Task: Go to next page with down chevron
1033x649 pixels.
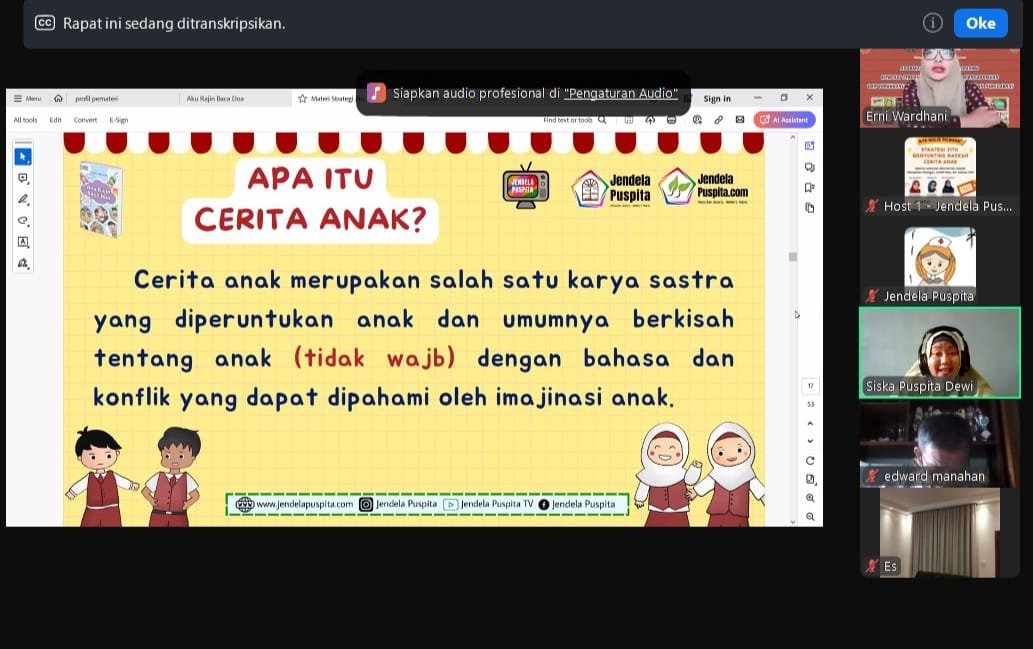Action: pos(810,441)
